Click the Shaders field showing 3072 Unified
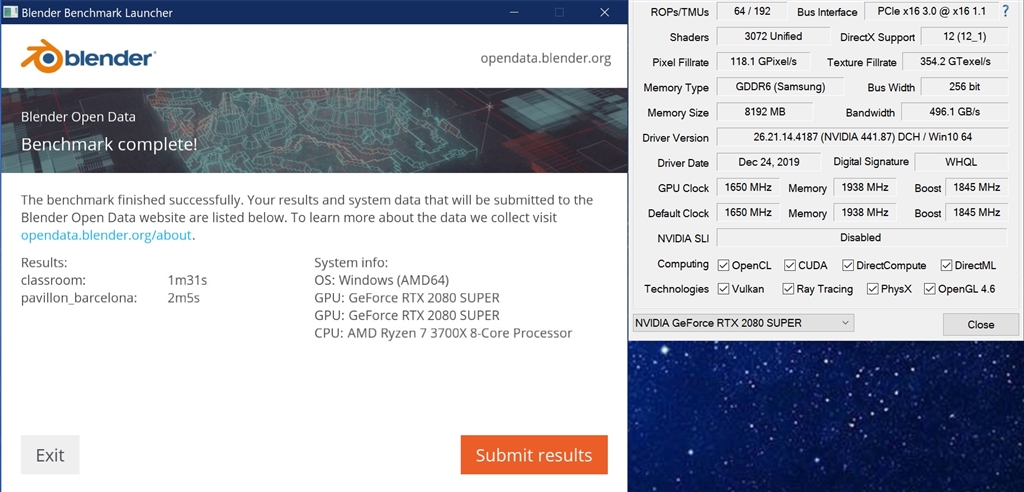1024x492 pixels. [x=773, y=36]
